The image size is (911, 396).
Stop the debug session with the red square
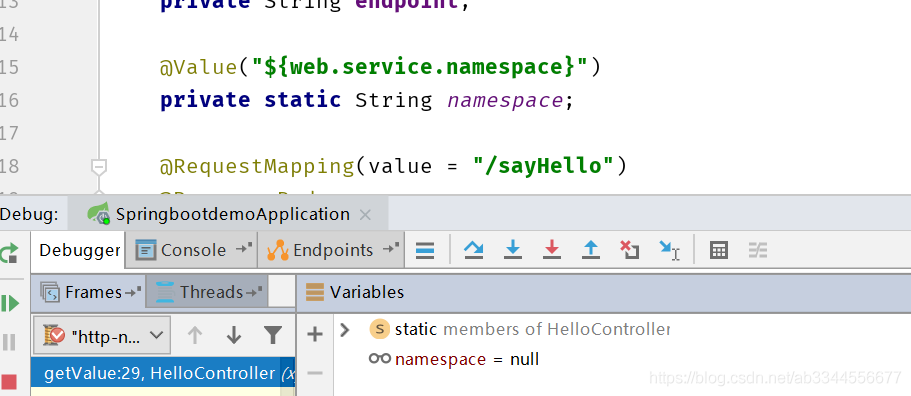[9, 381]
